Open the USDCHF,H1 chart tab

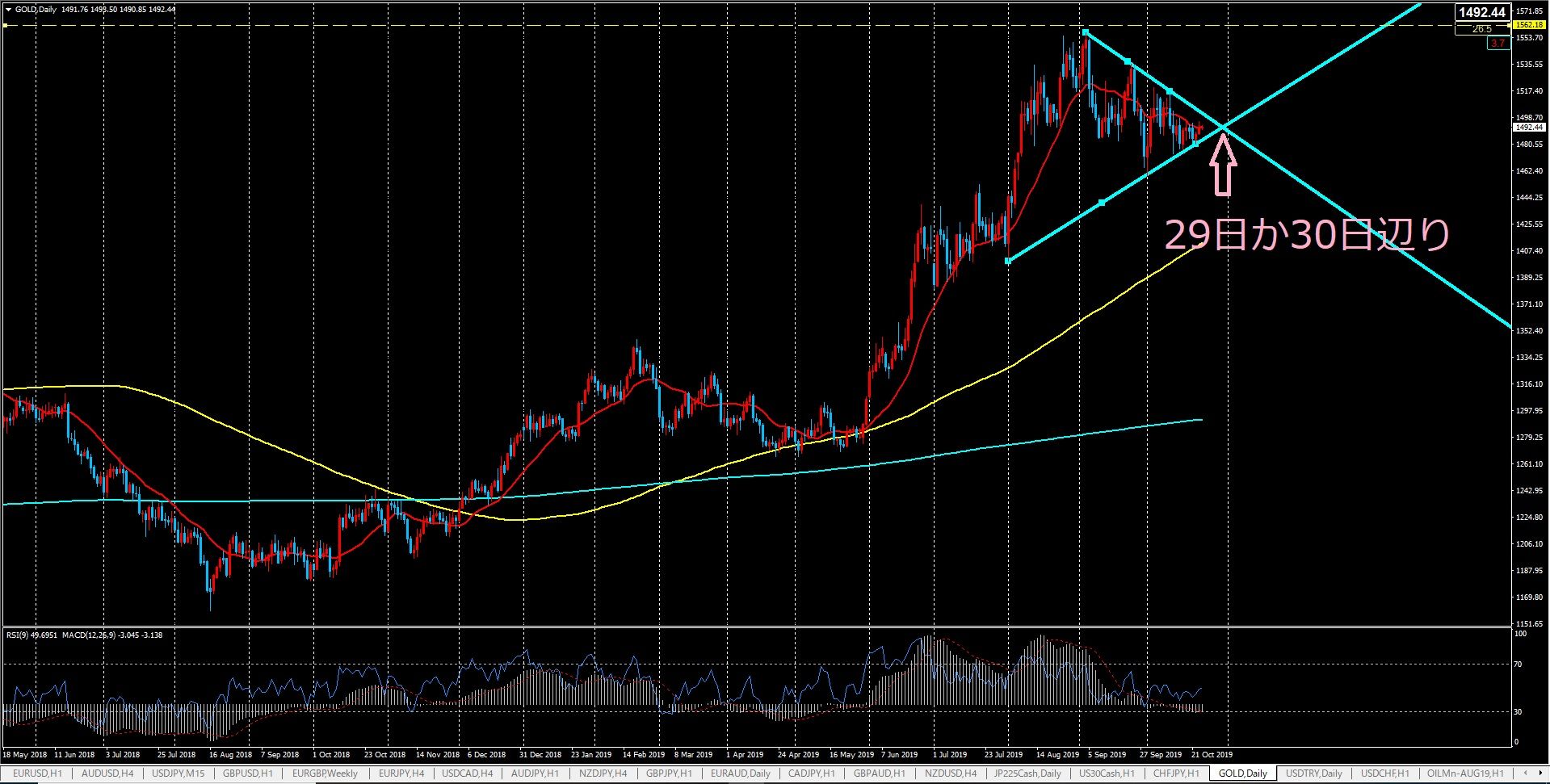[x=1385, y=774]
